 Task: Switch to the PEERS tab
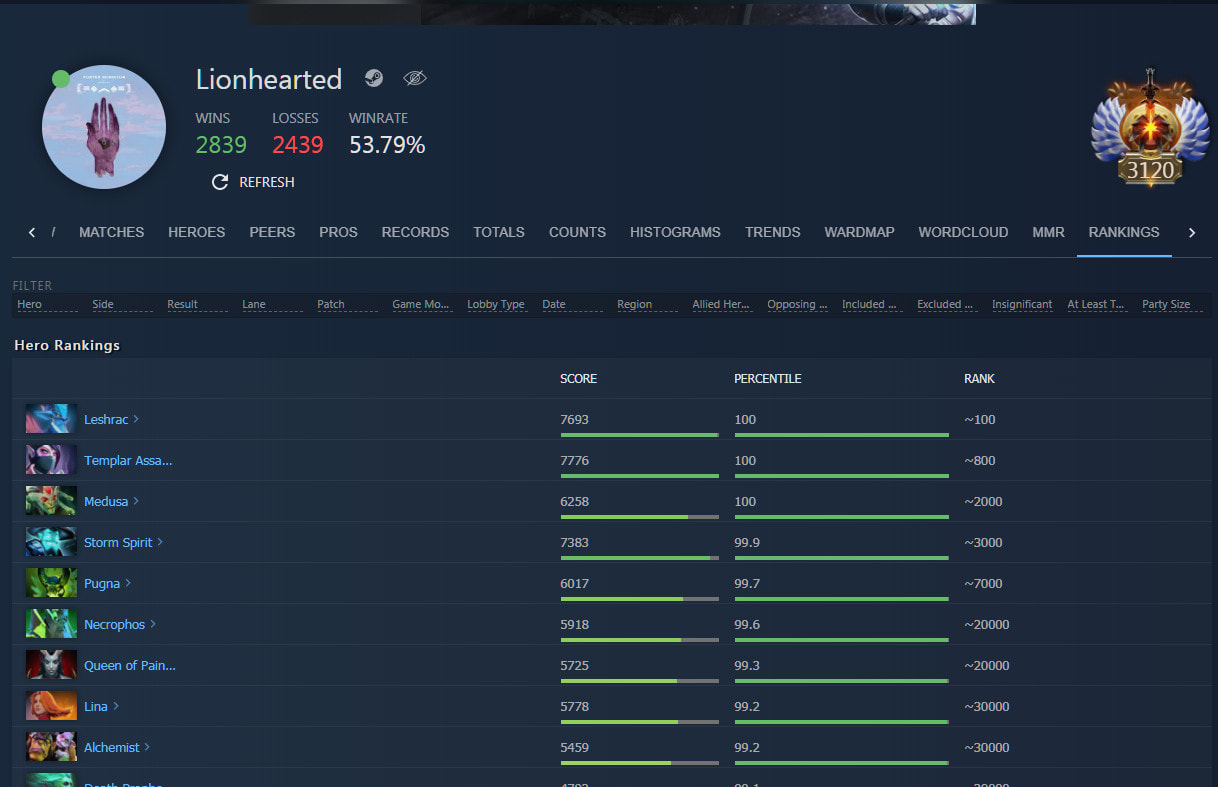272,232
